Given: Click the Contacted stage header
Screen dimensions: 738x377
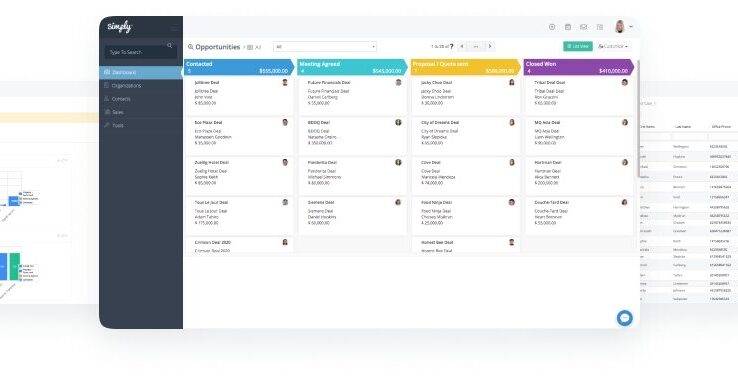Looking at the screenshot, I should coord(239,67).
